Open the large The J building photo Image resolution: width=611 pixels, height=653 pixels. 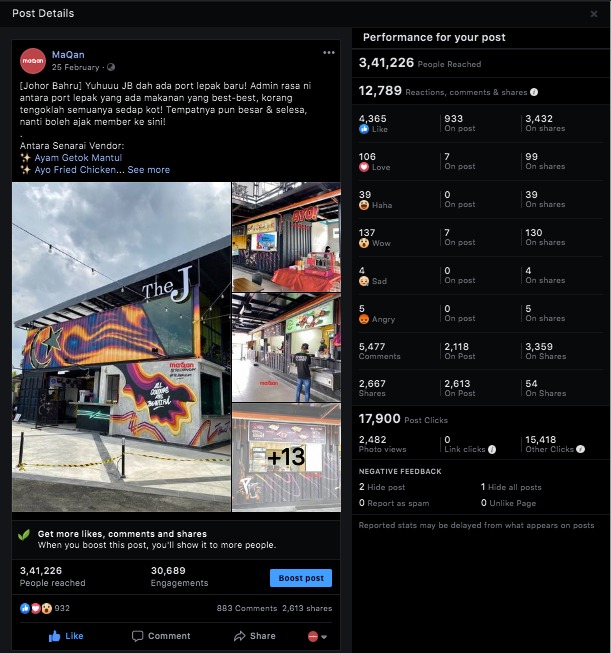pyautogui.click(x=121, y=347)
